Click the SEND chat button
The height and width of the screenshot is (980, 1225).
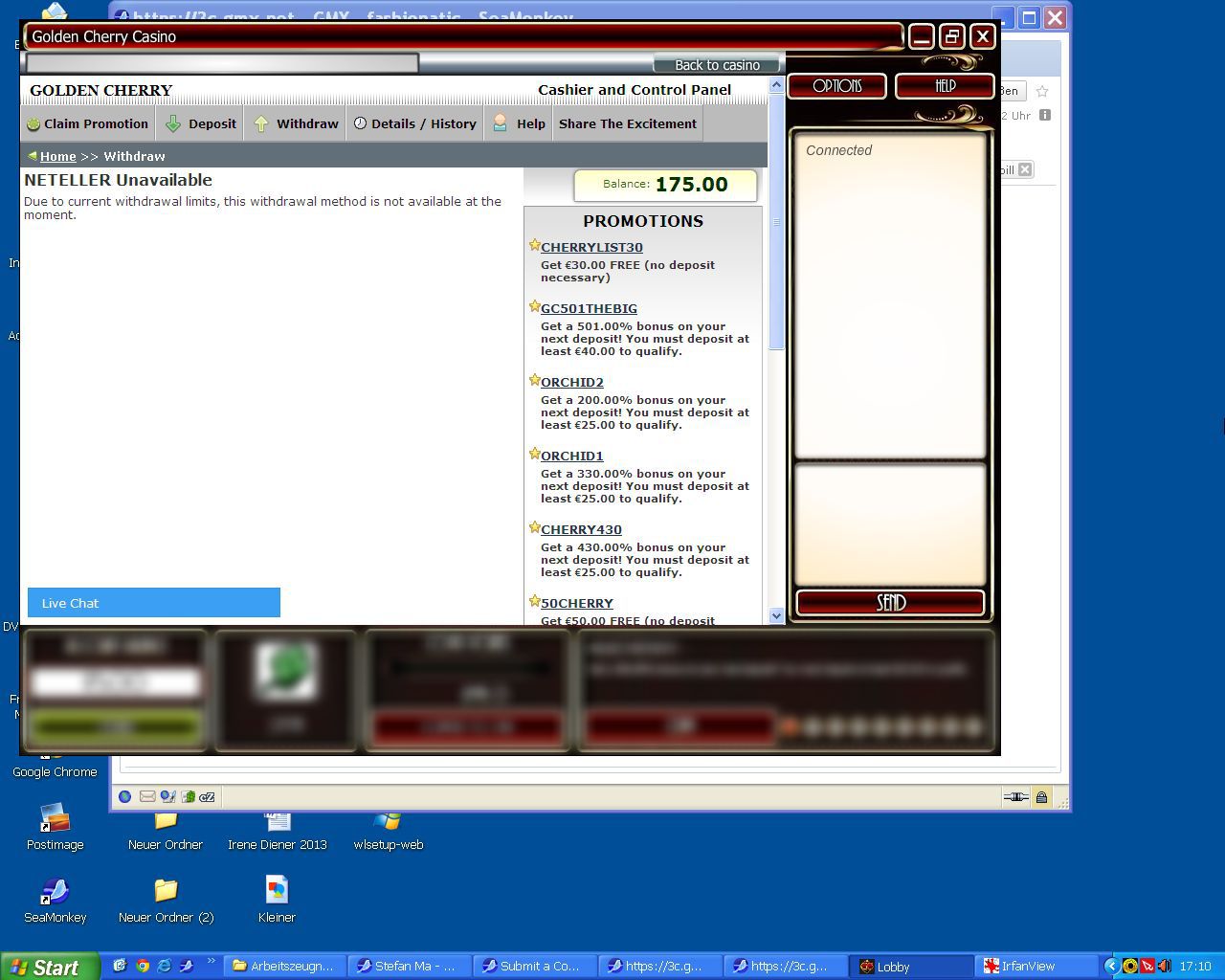tap(890, 602)
